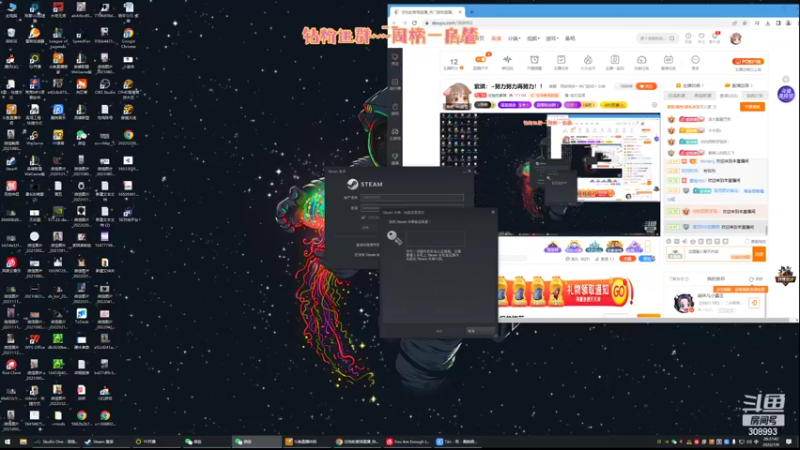The image size is (800, 450).
Task: Click the 礼物领取通知 GO banner
Action: (x=565, y=292)
